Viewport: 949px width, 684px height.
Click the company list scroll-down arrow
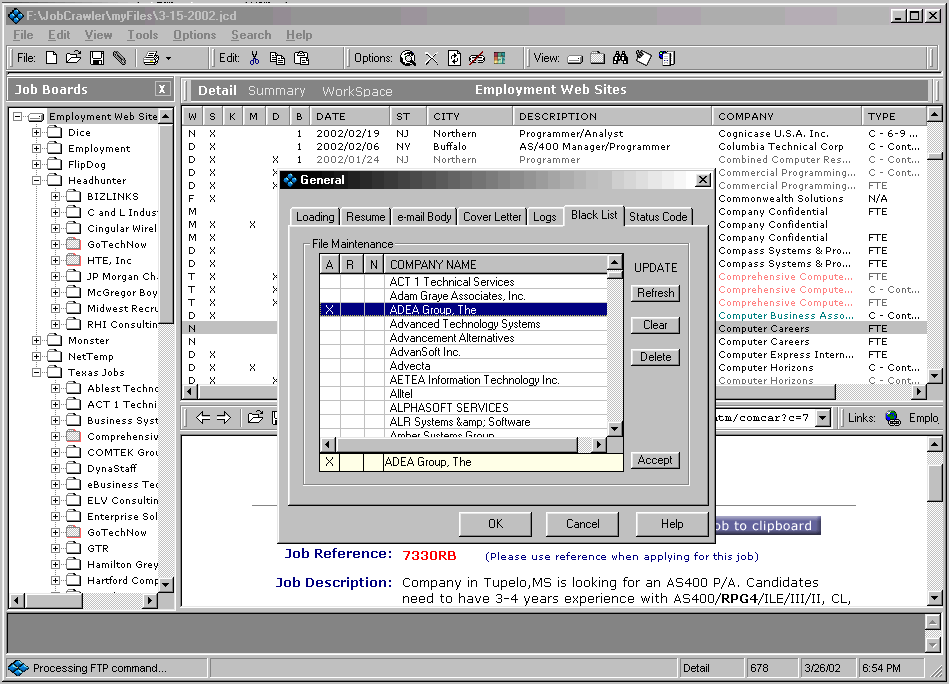tap(614, 429)
